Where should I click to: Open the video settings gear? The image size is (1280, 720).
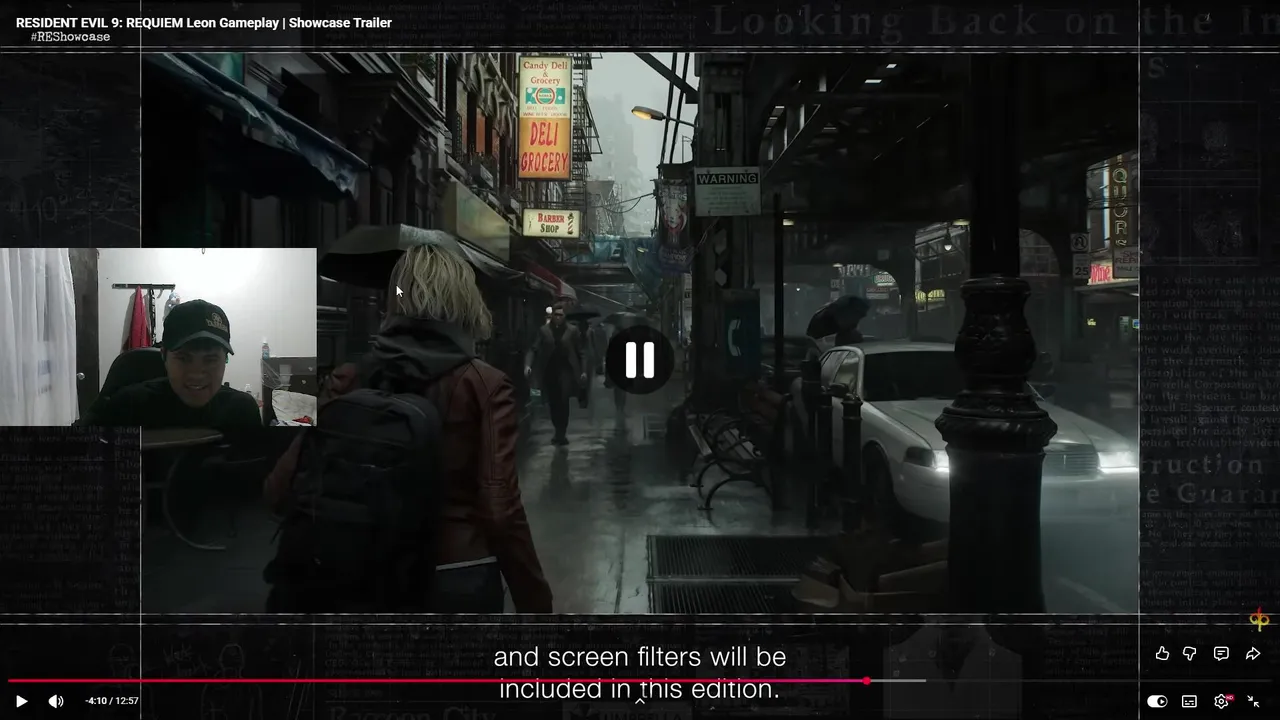[1222, 701]
